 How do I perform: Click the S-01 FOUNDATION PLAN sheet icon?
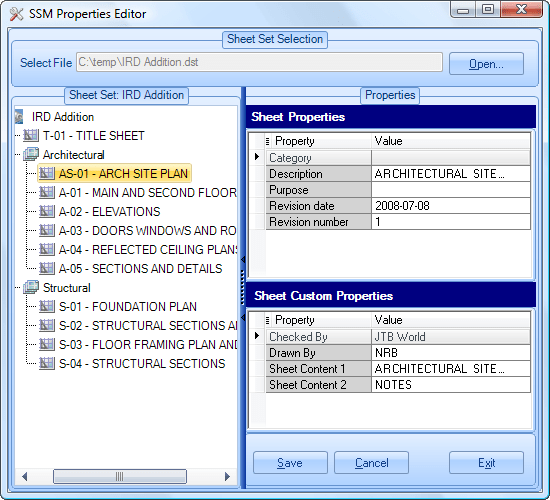click(x=47, y=306)
